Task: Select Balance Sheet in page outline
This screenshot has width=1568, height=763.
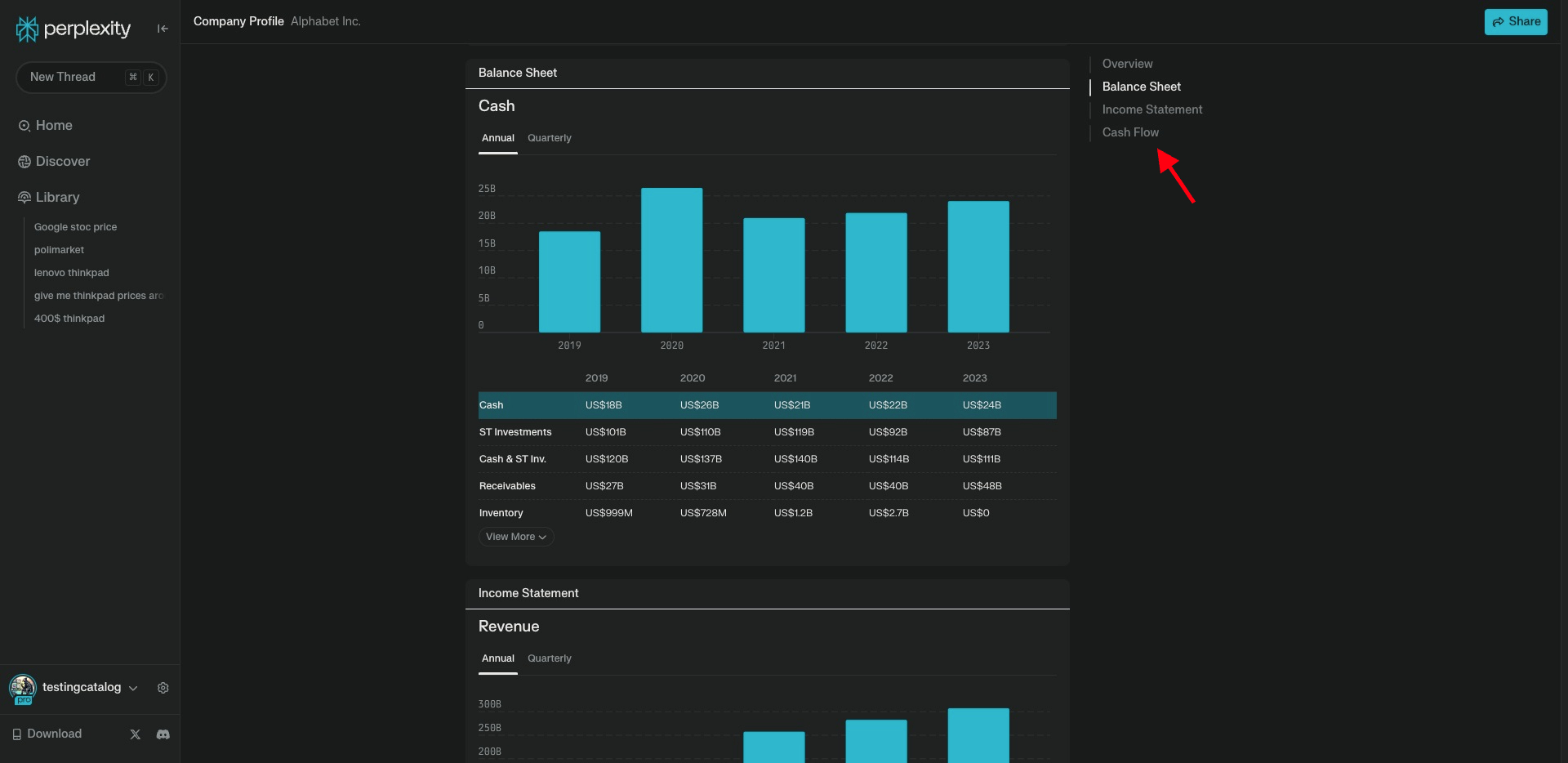Action: 1142,87
